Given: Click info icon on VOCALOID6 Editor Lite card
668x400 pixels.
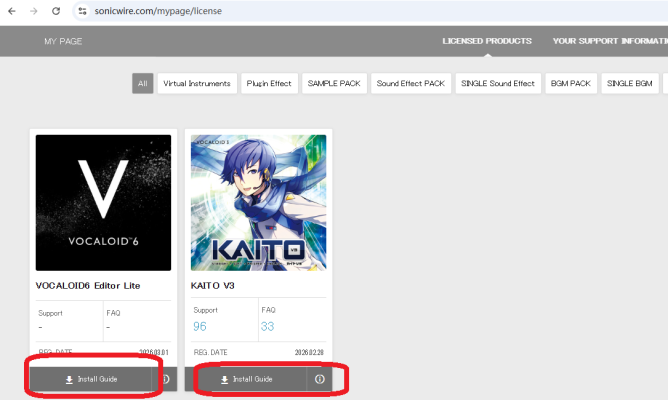Looking at the screenshot, I should [x=165, y=379].
